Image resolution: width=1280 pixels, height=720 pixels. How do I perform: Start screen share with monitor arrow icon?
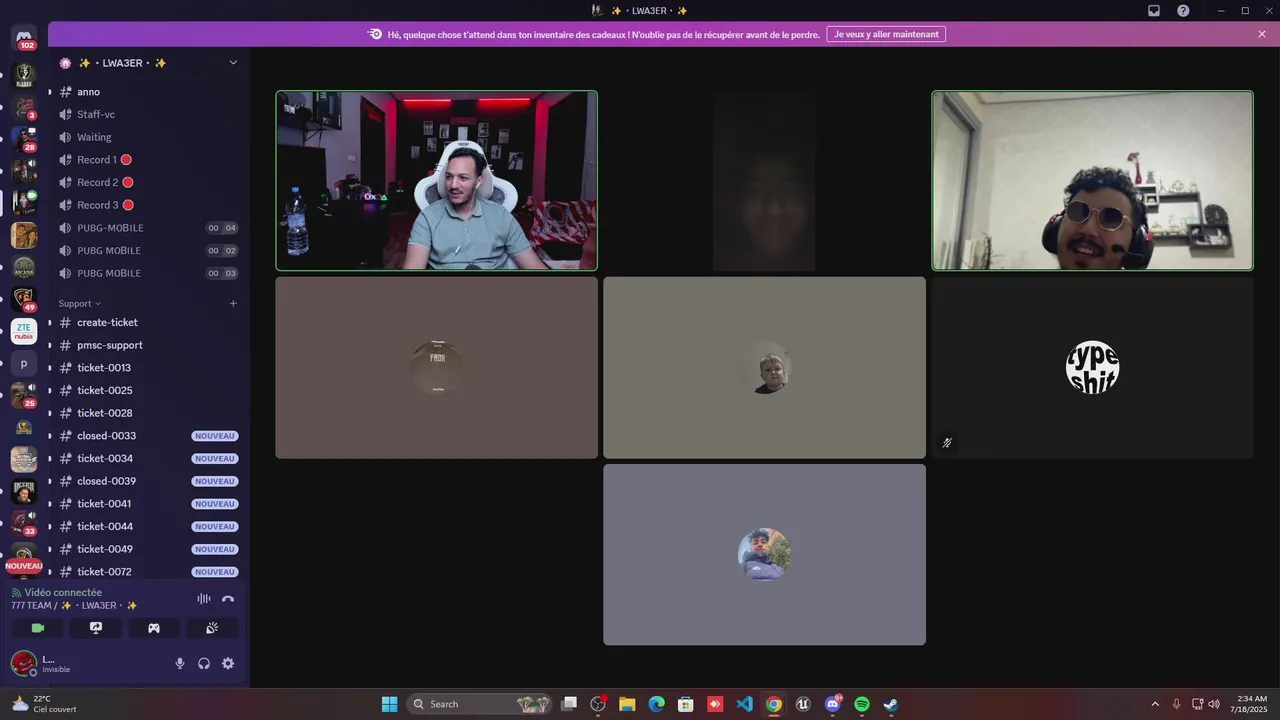coord(96,628)
